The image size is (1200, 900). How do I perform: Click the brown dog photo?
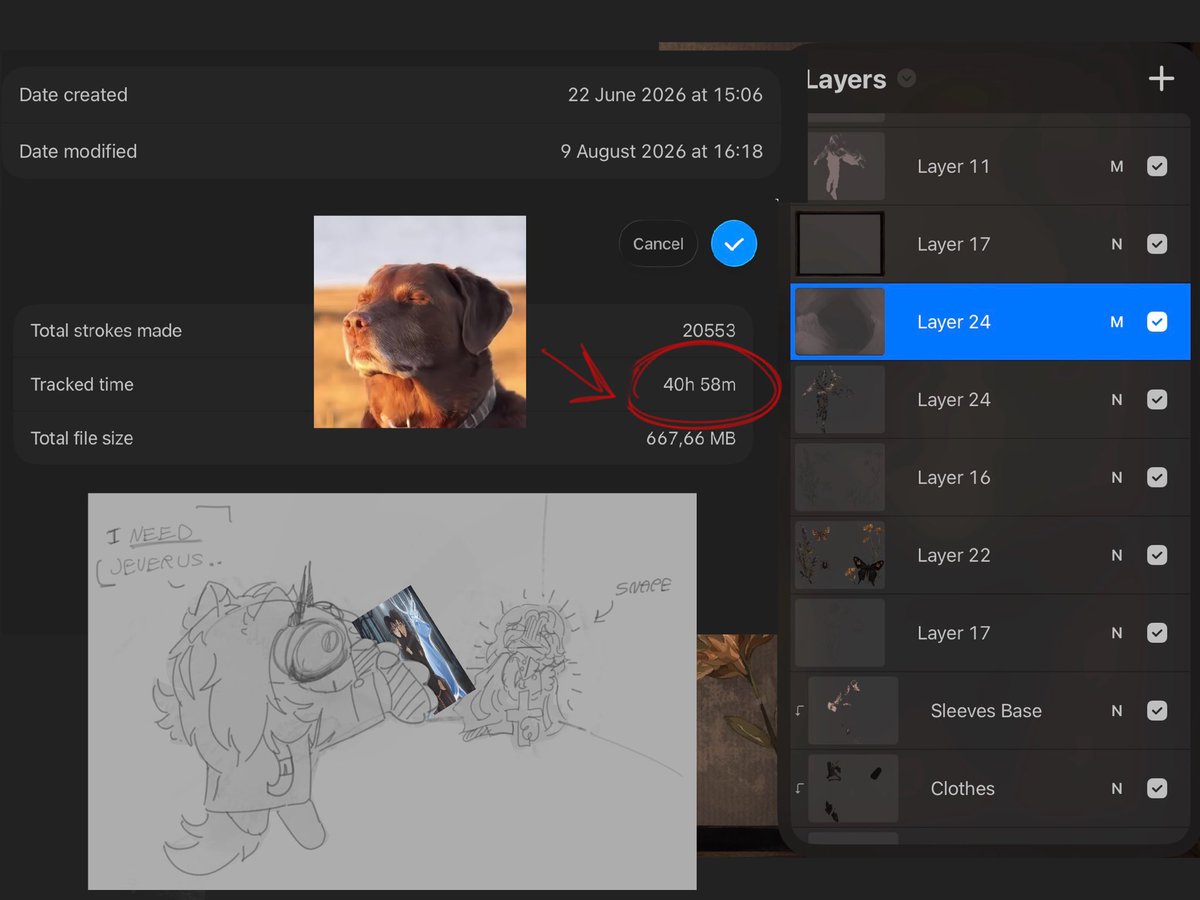[420, 322]
